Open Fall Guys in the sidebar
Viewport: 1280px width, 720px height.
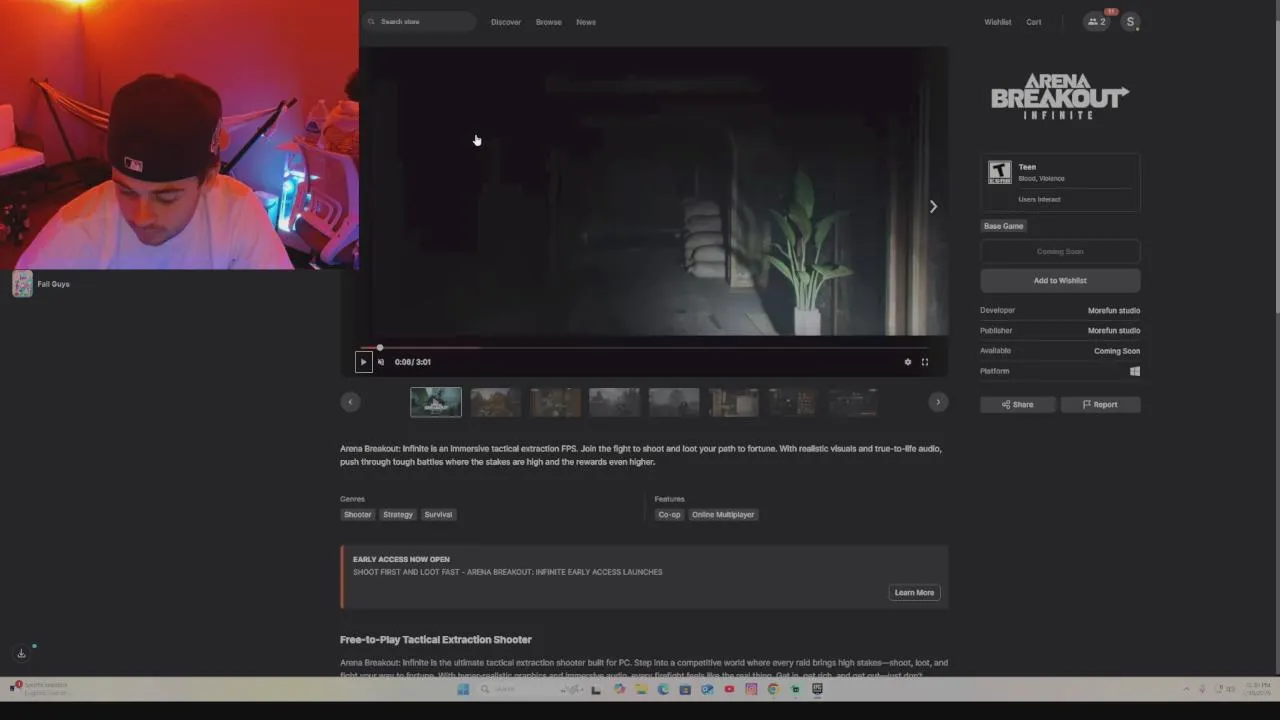[41, 284]
